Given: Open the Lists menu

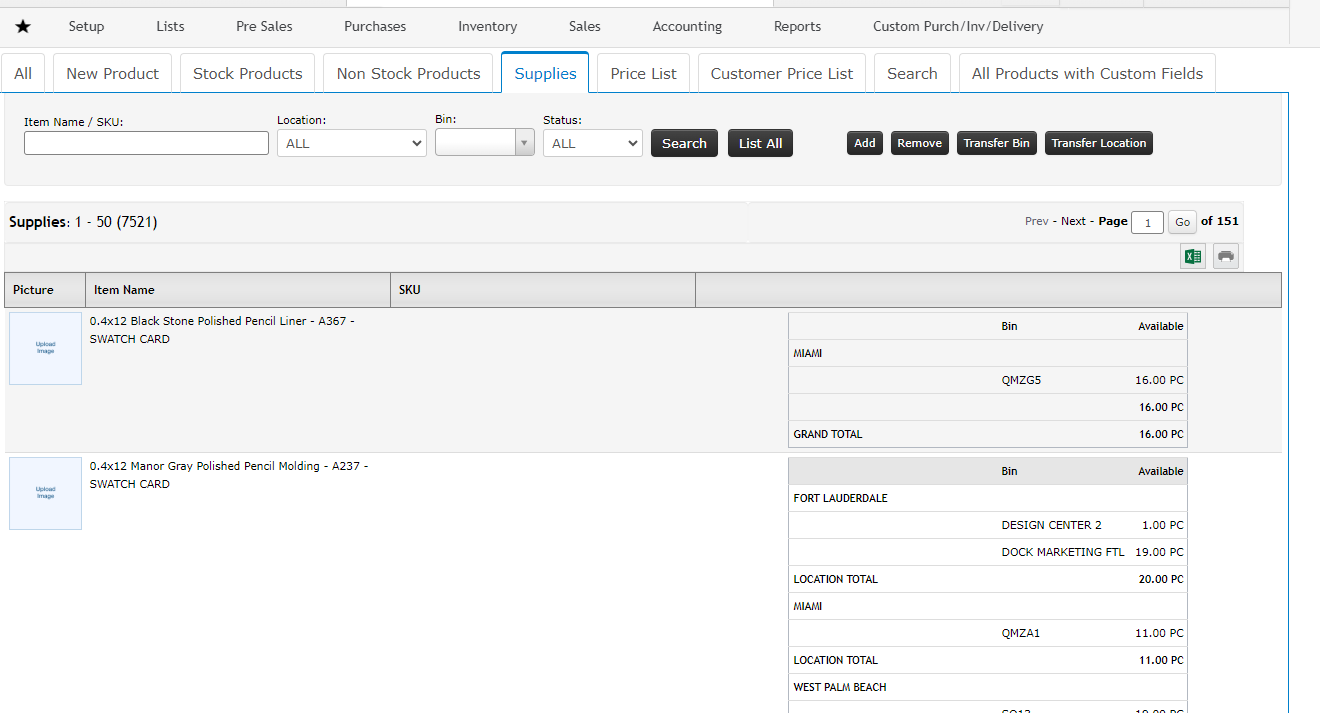Looking at the screenshot, I should (x=170, y=26).
